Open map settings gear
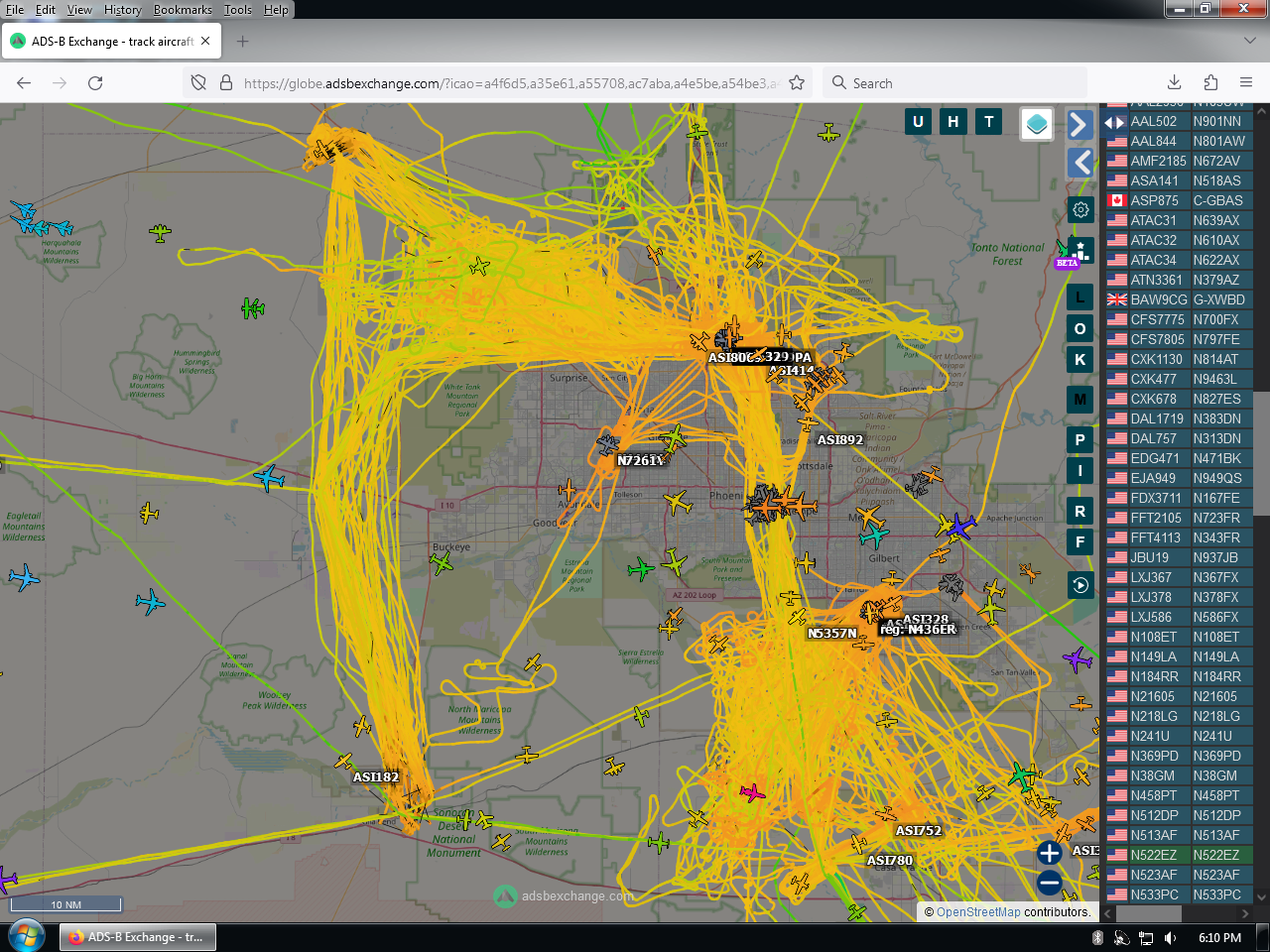This screenshot has width=1270, height=952. pyautogui.click(x=1080, y=209)
